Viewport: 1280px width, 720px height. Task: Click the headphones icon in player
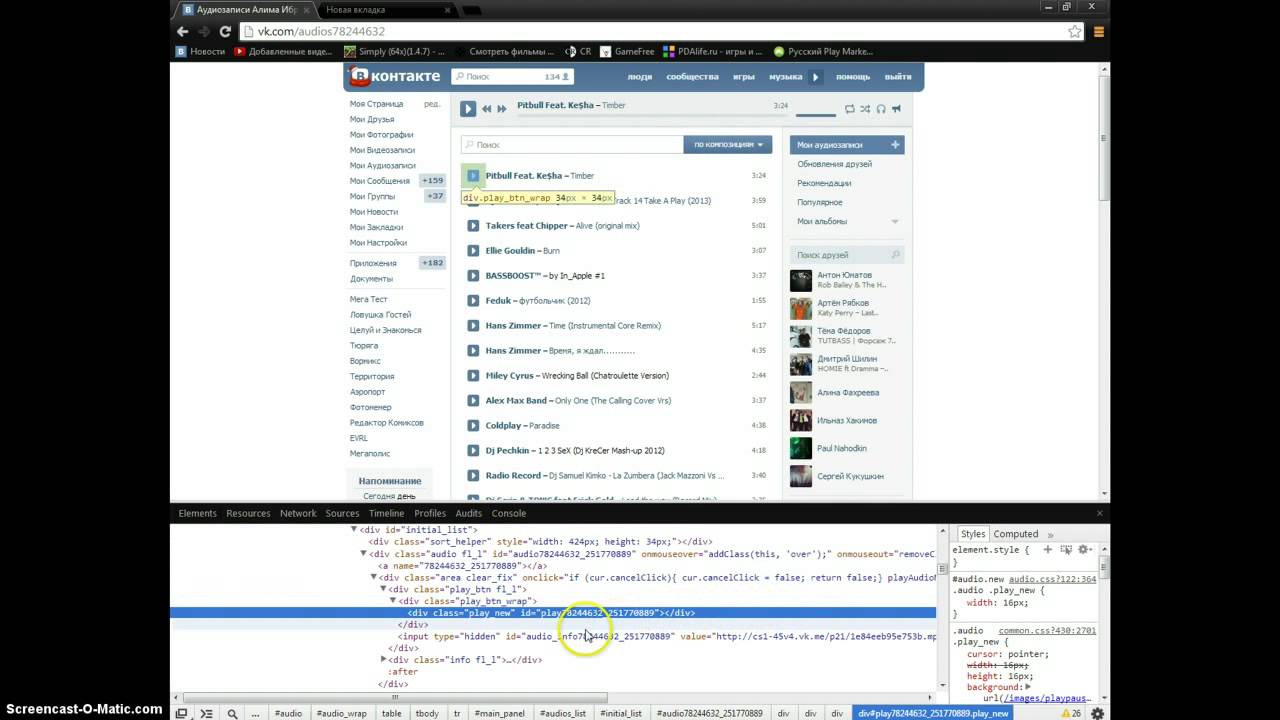pos(881,108)
